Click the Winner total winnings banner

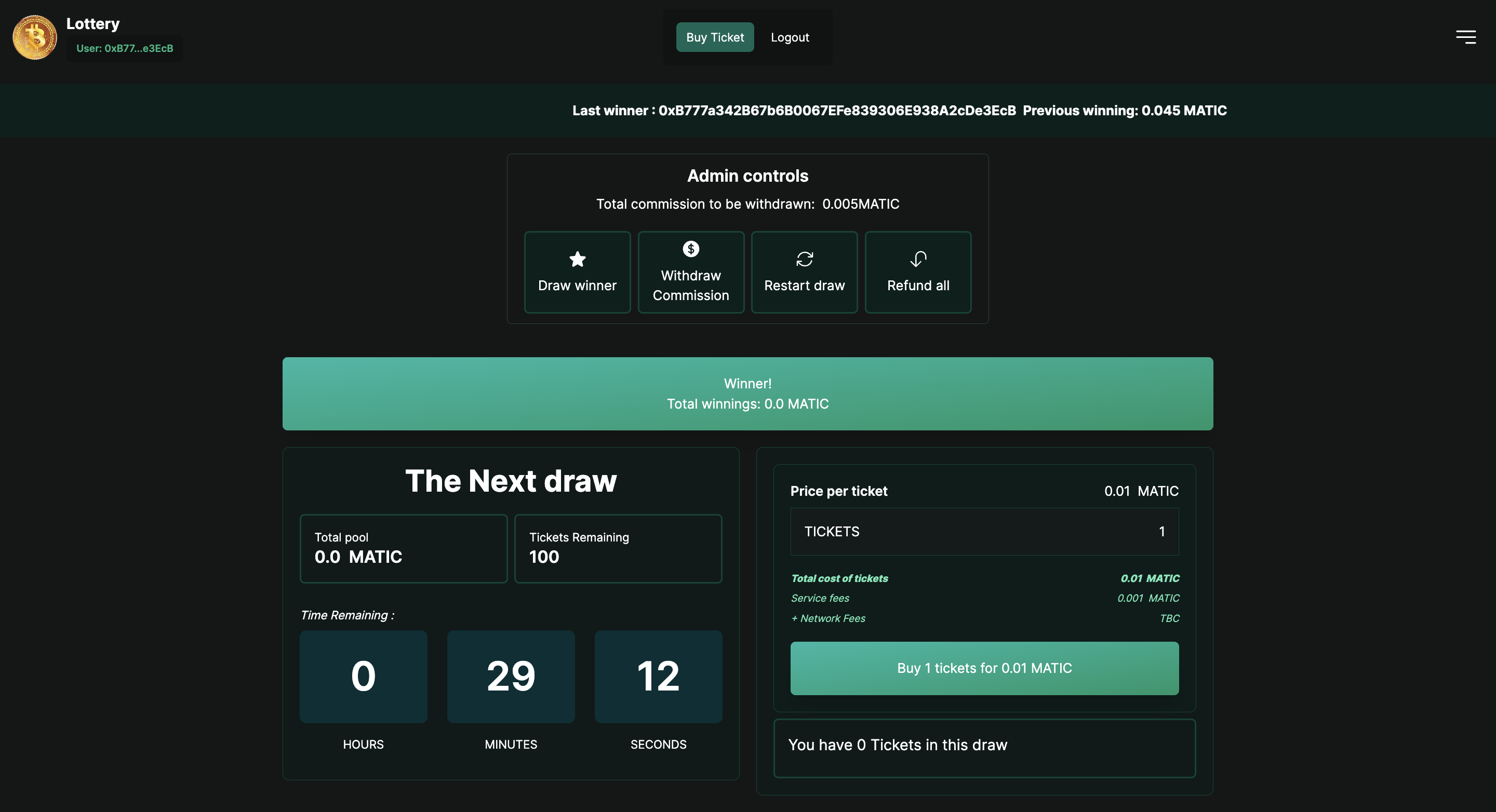click(747, 394)
